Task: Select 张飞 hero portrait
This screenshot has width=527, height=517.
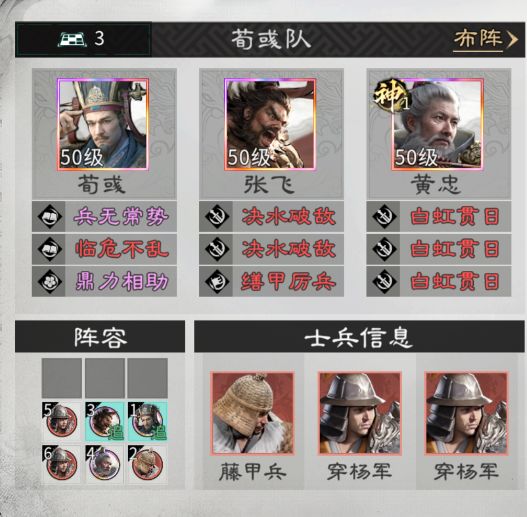Action: point(270,125)
